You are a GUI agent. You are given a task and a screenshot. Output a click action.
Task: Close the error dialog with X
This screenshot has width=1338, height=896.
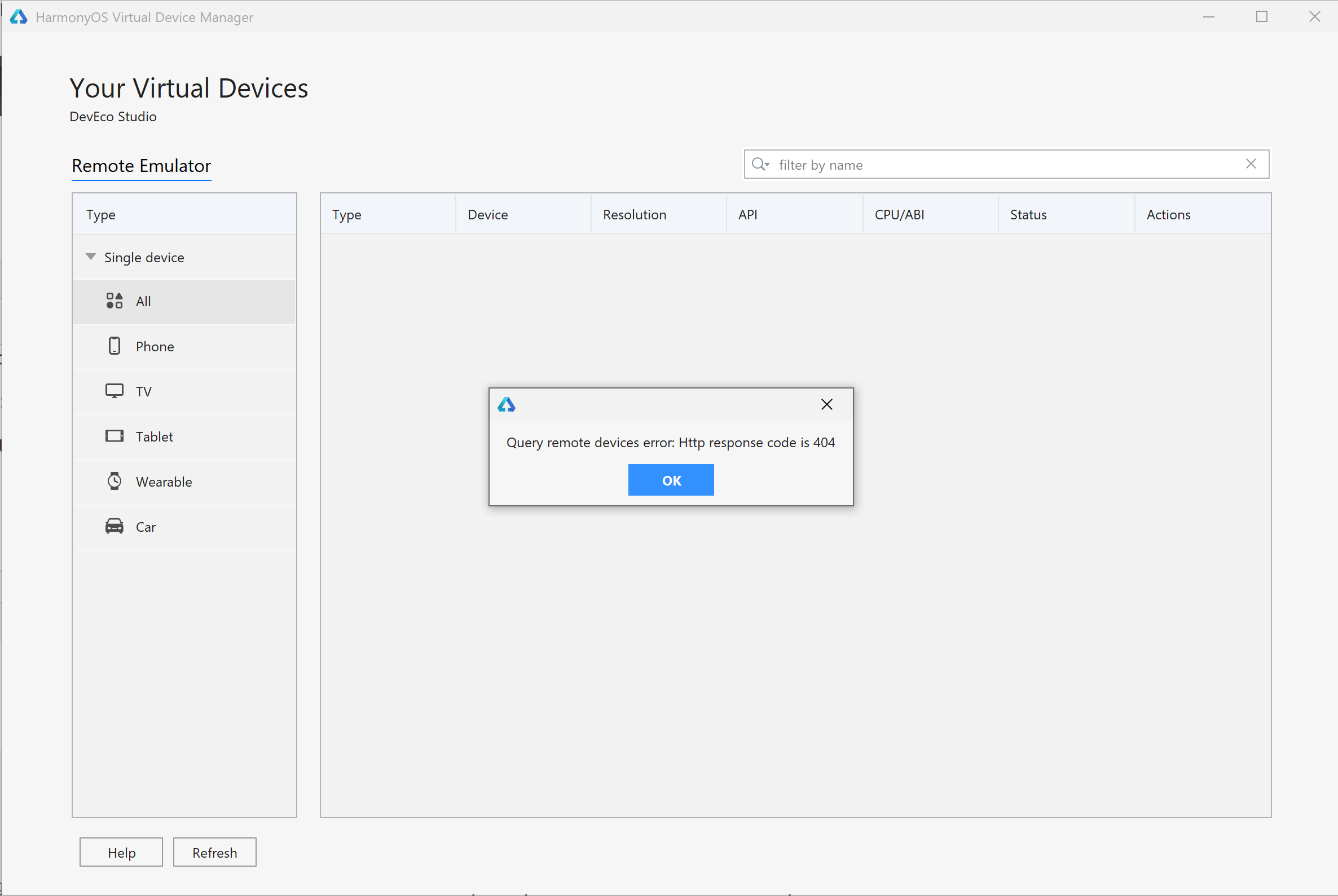click(826, 404)
